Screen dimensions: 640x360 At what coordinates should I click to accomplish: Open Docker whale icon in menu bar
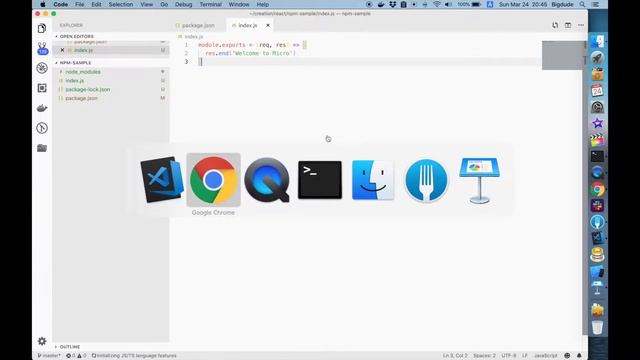click(381, 4)
